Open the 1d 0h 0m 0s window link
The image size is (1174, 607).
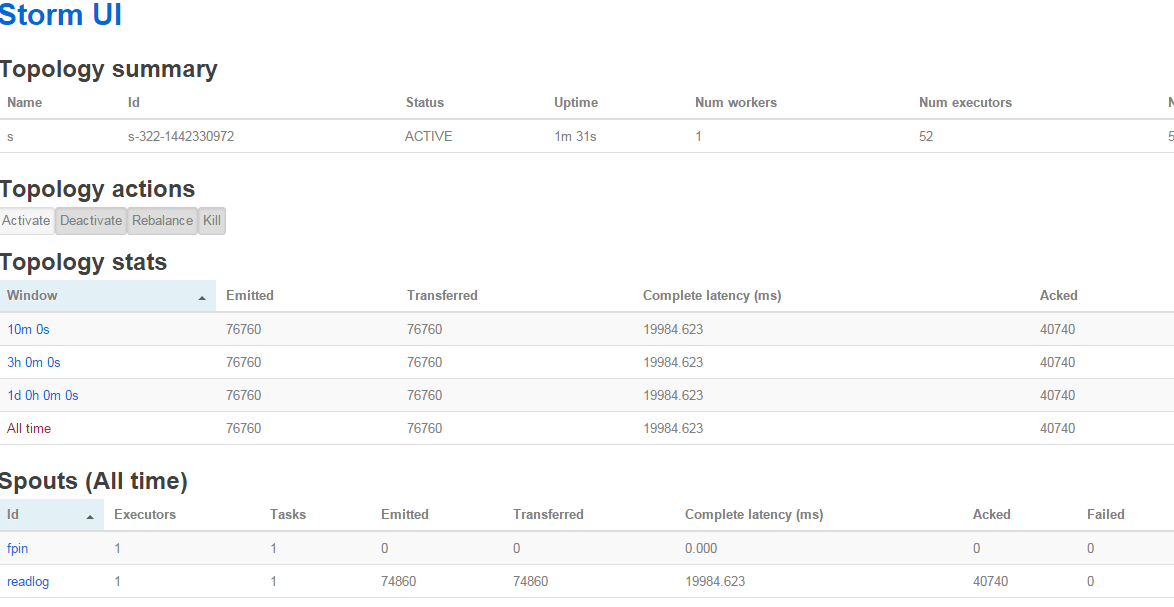coord(43,395)
